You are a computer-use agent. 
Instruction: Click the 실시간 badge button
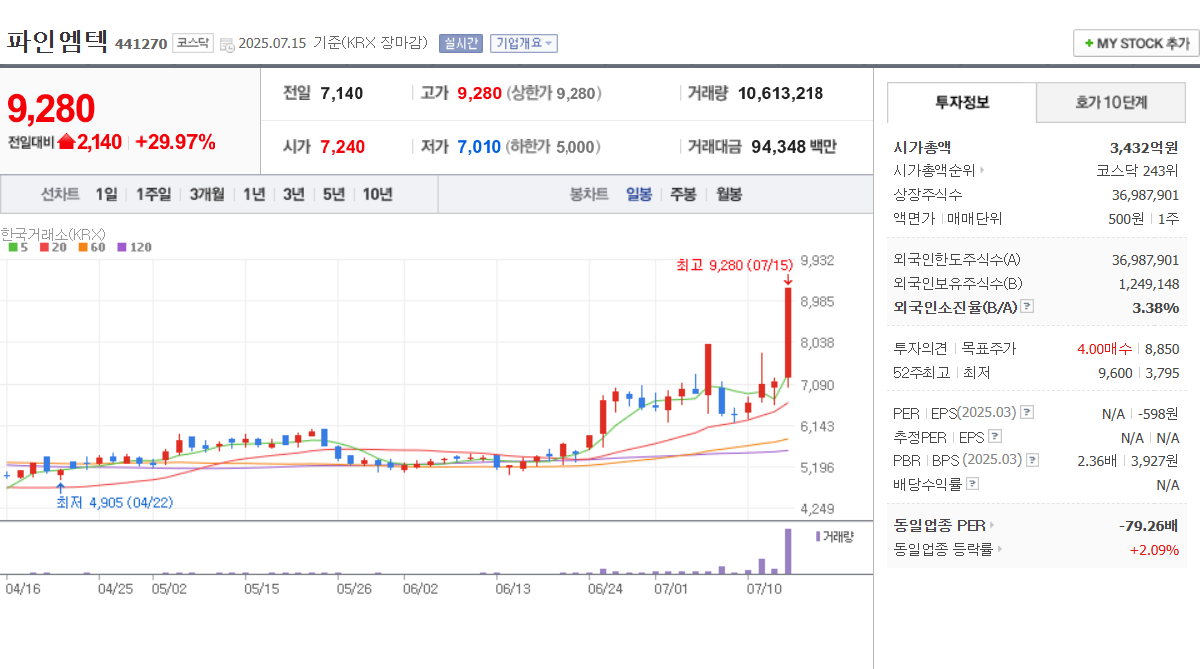coord(461,43)
